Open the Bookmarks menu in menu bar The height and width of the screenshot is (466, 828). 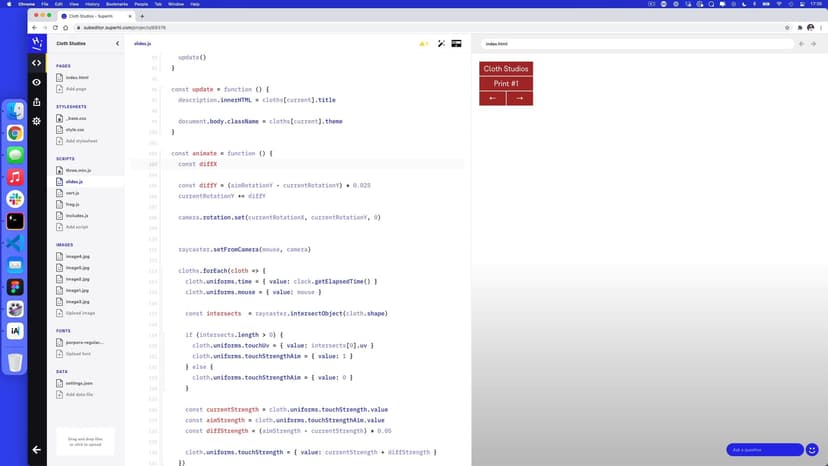(119, 4)
